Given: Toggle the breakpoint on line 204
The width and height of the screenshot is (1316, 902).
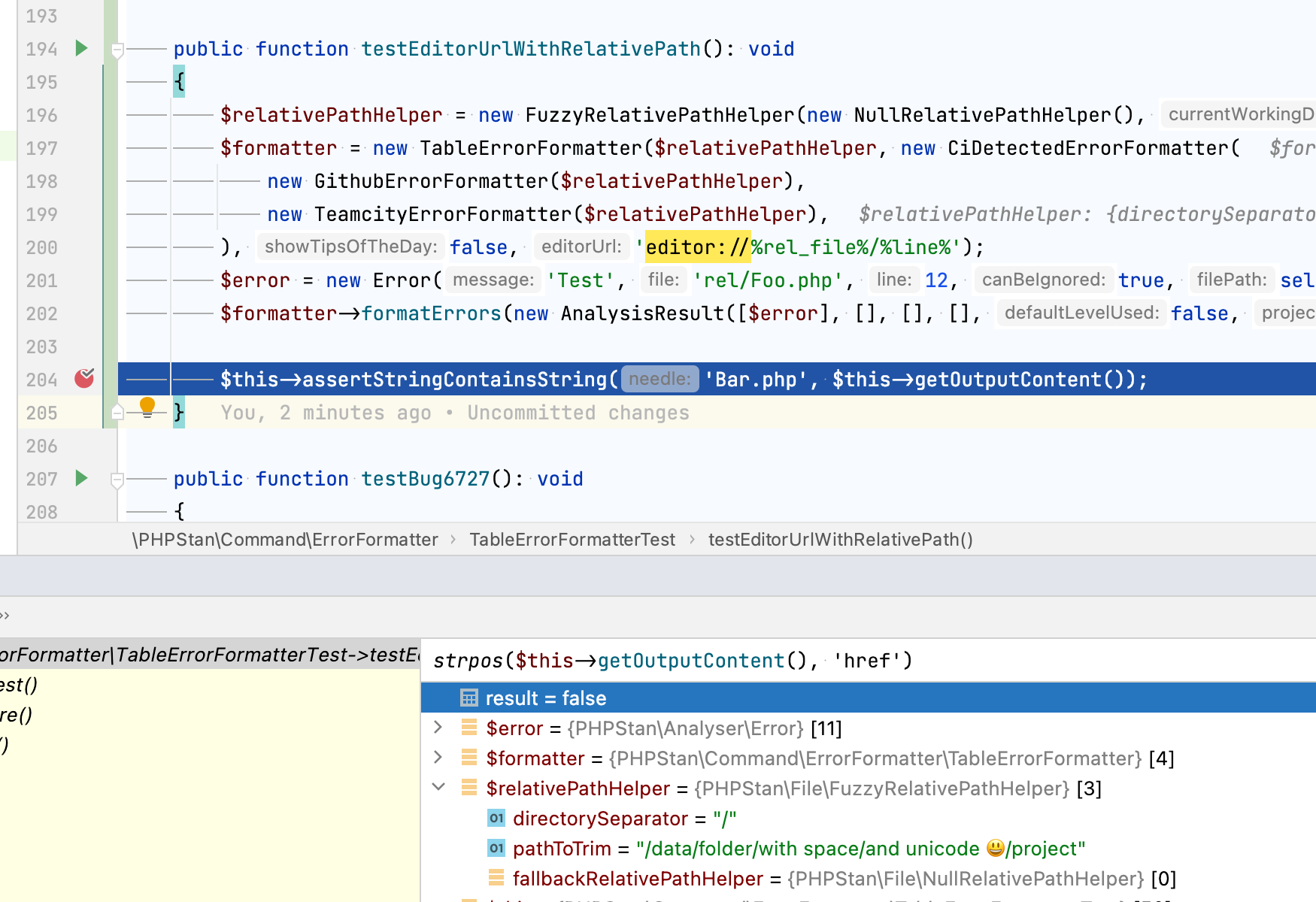Looking at the screenshot, I should (x=84, y=379).
